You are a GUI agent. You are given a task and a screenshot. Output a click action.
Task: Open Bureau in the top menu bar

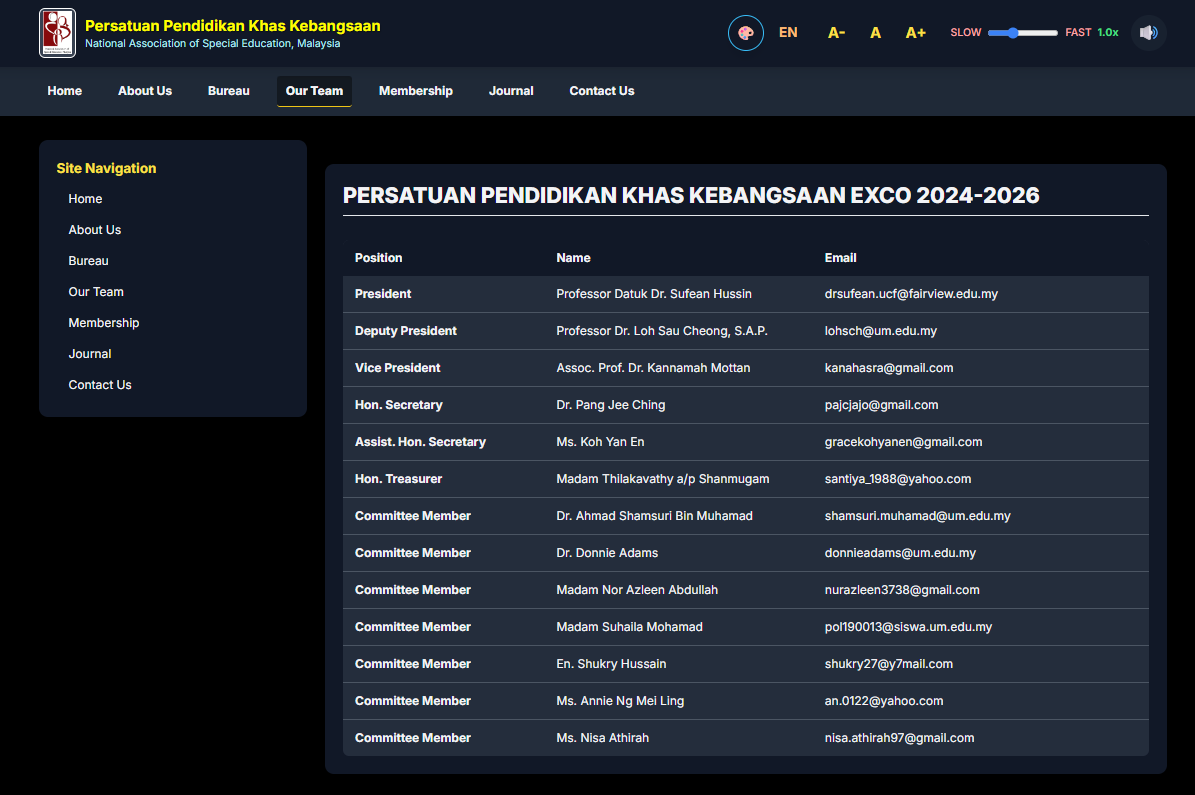coord(229,91)
